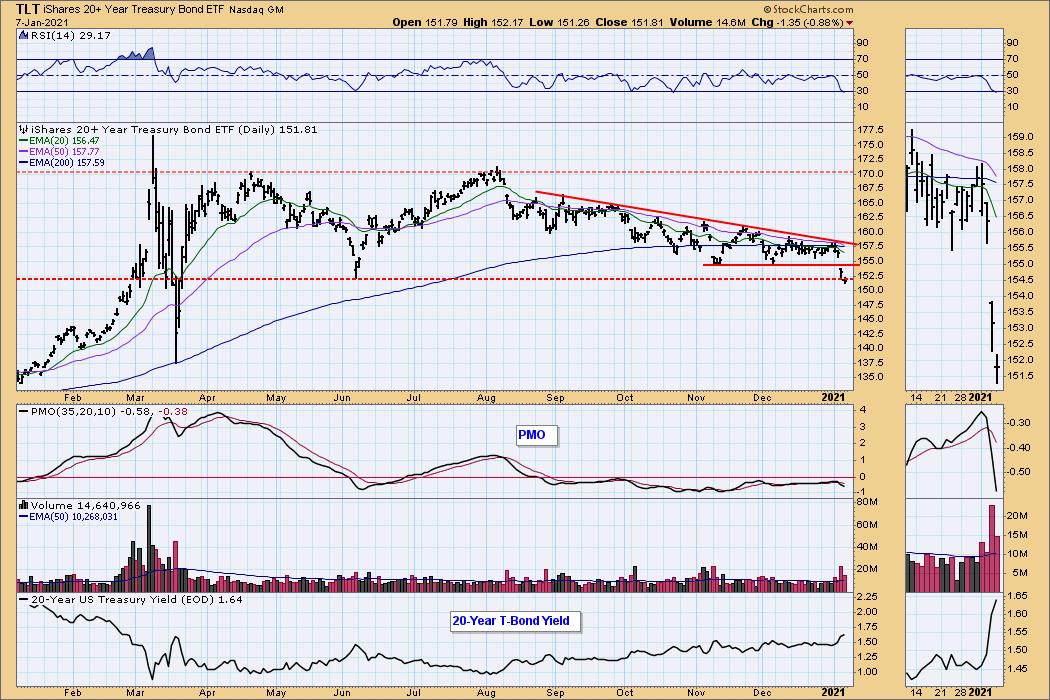Click the 2.25 yield axis label
This screenshot has height=700, width=1050.
pyautogui.click(x=868, y=596)
